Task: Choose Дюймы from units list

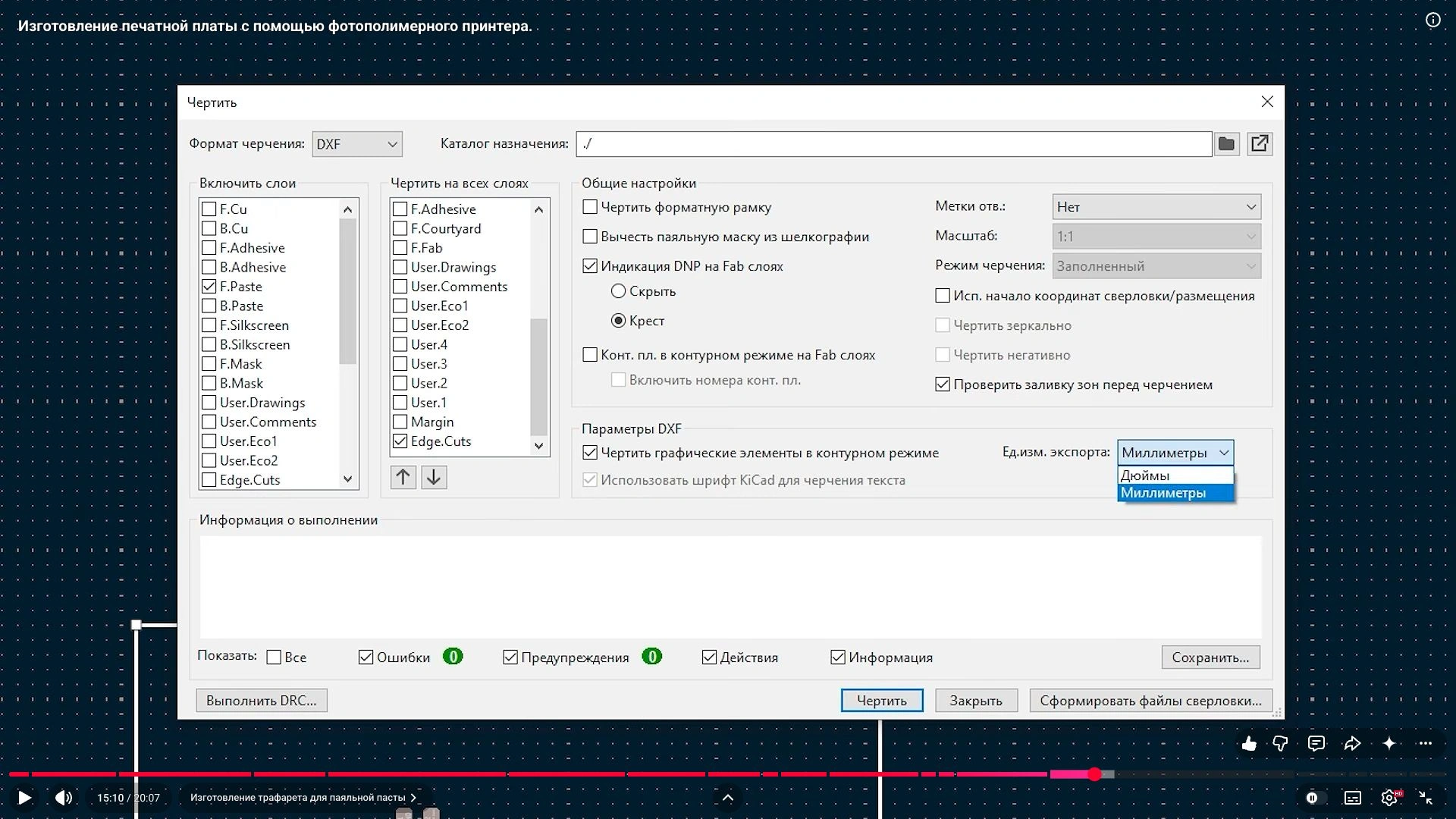Action: (1175, 475)
